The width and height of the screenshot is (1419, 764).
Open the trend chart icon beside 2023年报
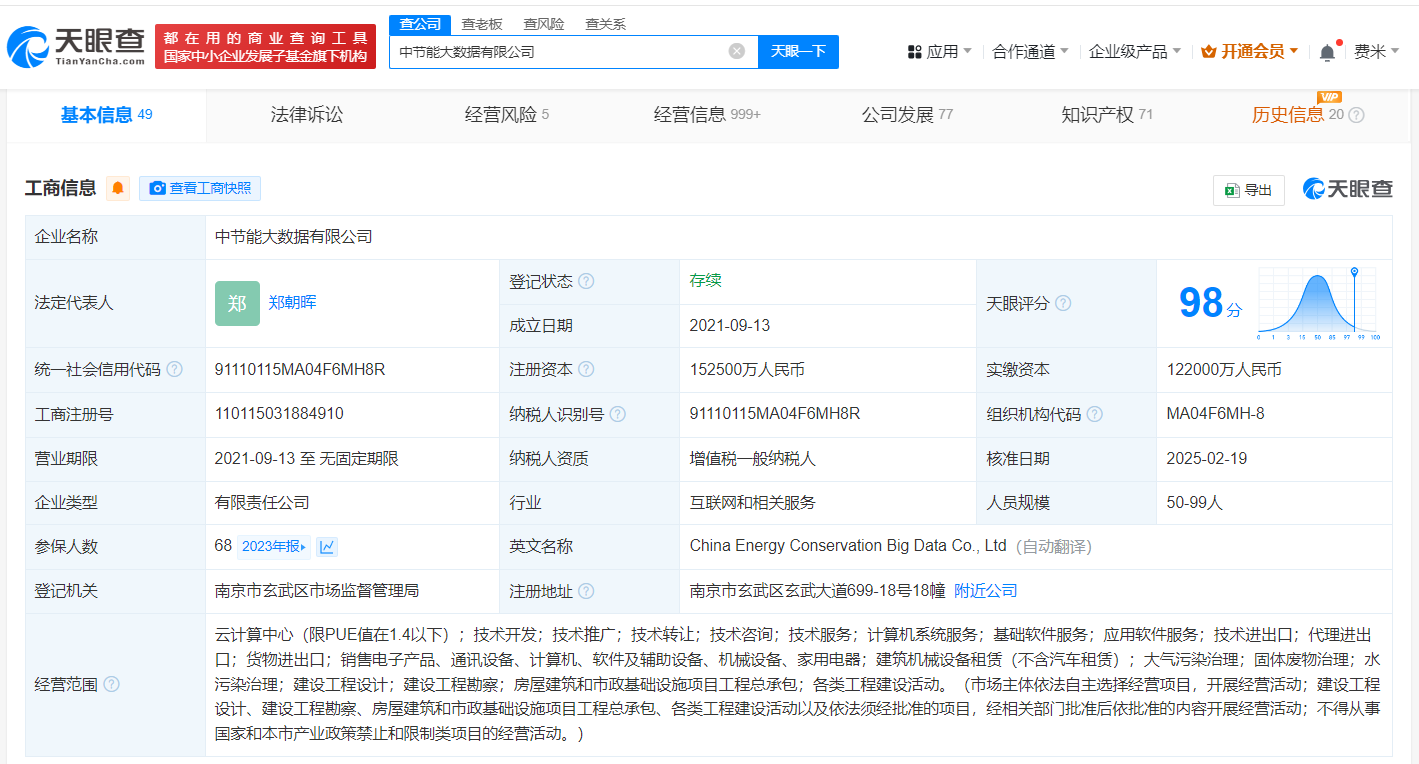click(x=327, y=547)
